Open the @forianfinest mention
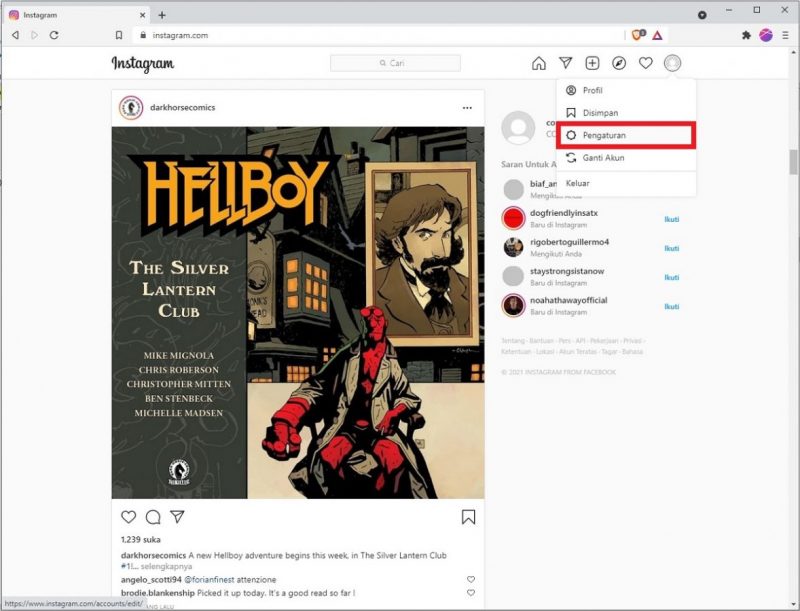 click(209, 579)
